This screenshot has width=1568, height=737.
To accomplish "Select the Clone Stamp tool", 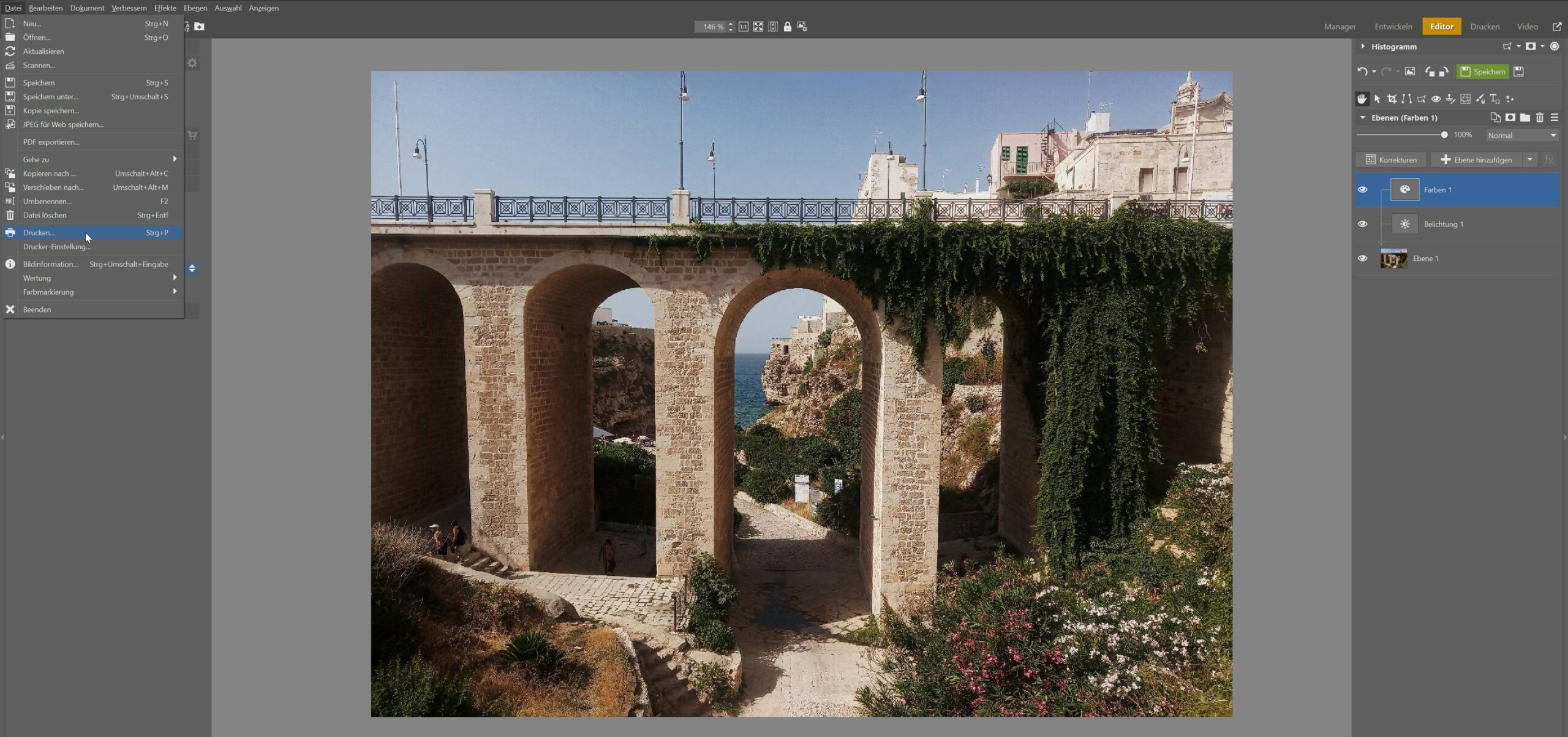I will tap(1450, 99).
